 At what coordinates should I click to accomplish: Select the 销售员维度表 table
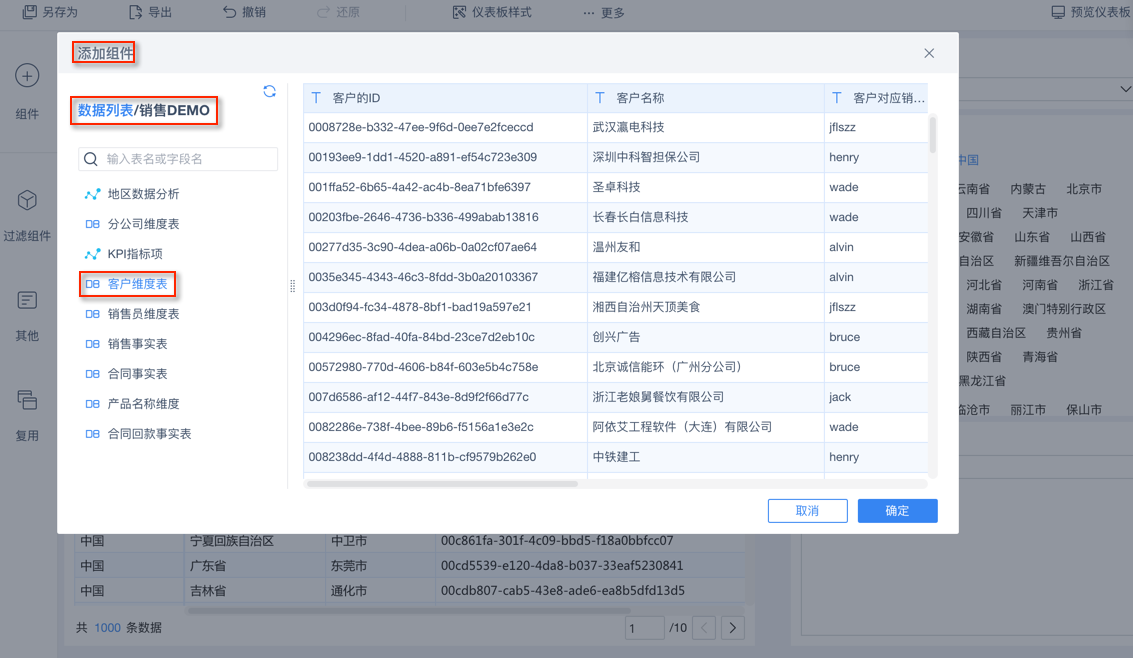click(143, 313)
